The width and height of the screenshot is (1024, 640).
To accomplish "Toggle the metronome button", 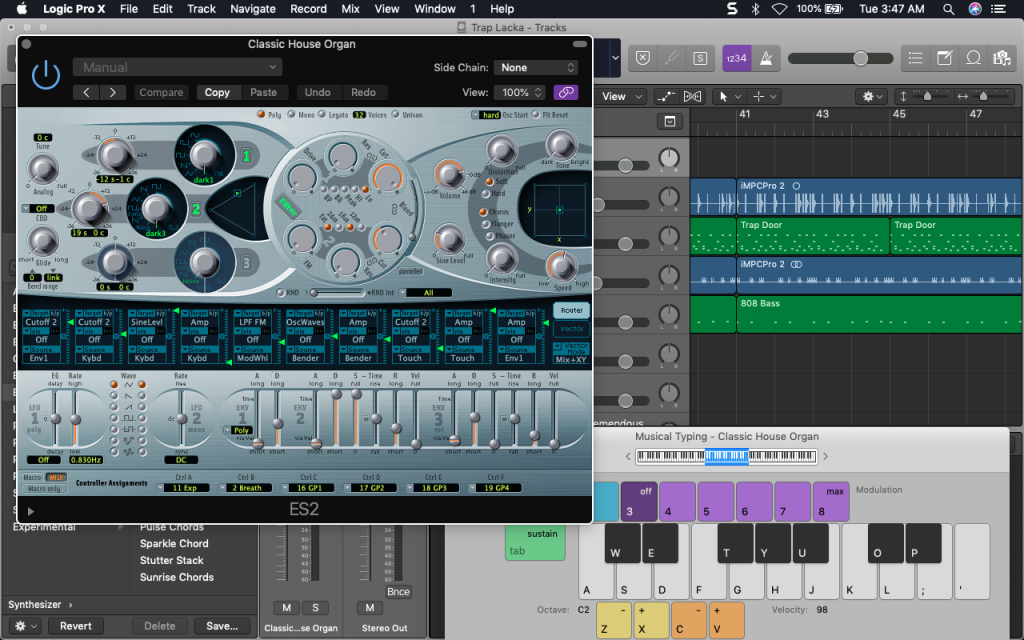I will tap(766, 58).
